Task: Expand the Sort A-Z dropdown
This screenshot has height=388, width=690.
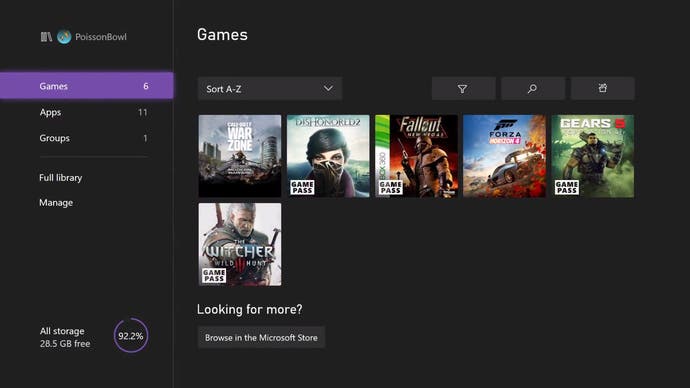Action: point(270,89)
